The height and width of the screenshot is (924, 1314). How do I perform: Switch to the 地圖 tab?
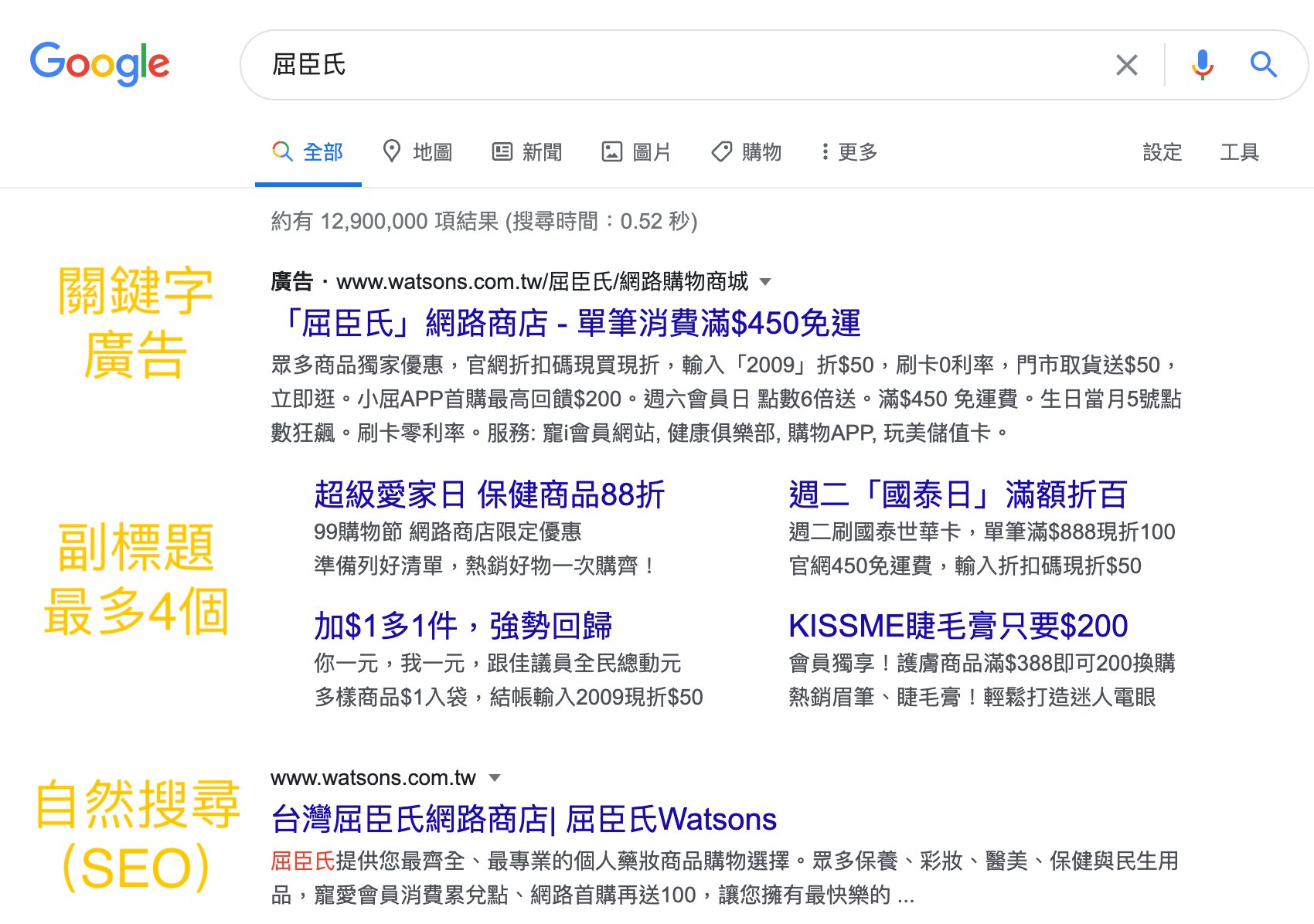[x=418, y=152]
